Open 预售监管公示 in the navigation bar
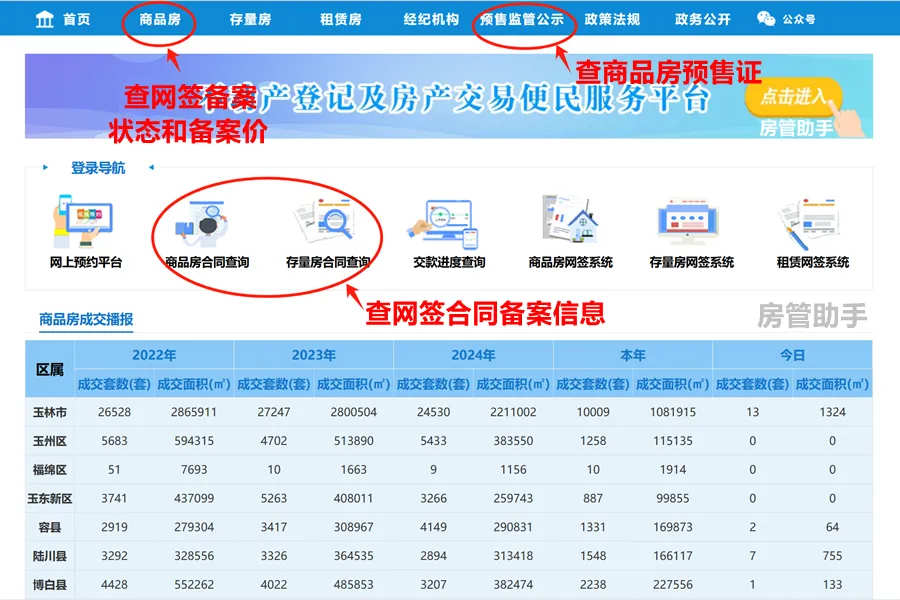The height and width of the screenshot is (600, 900). point(521,19)
